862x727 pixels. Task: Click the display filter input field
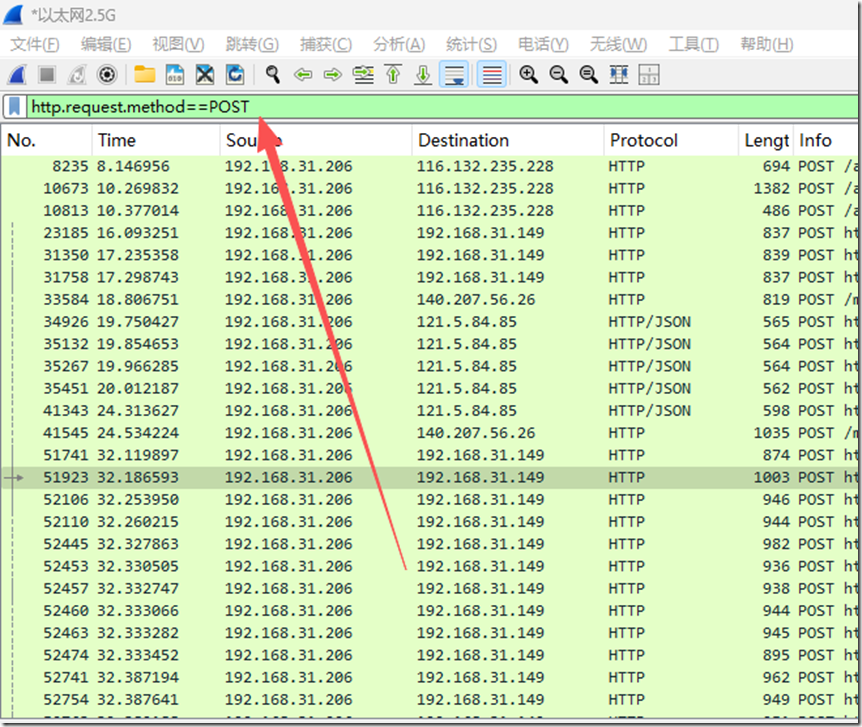443,107
